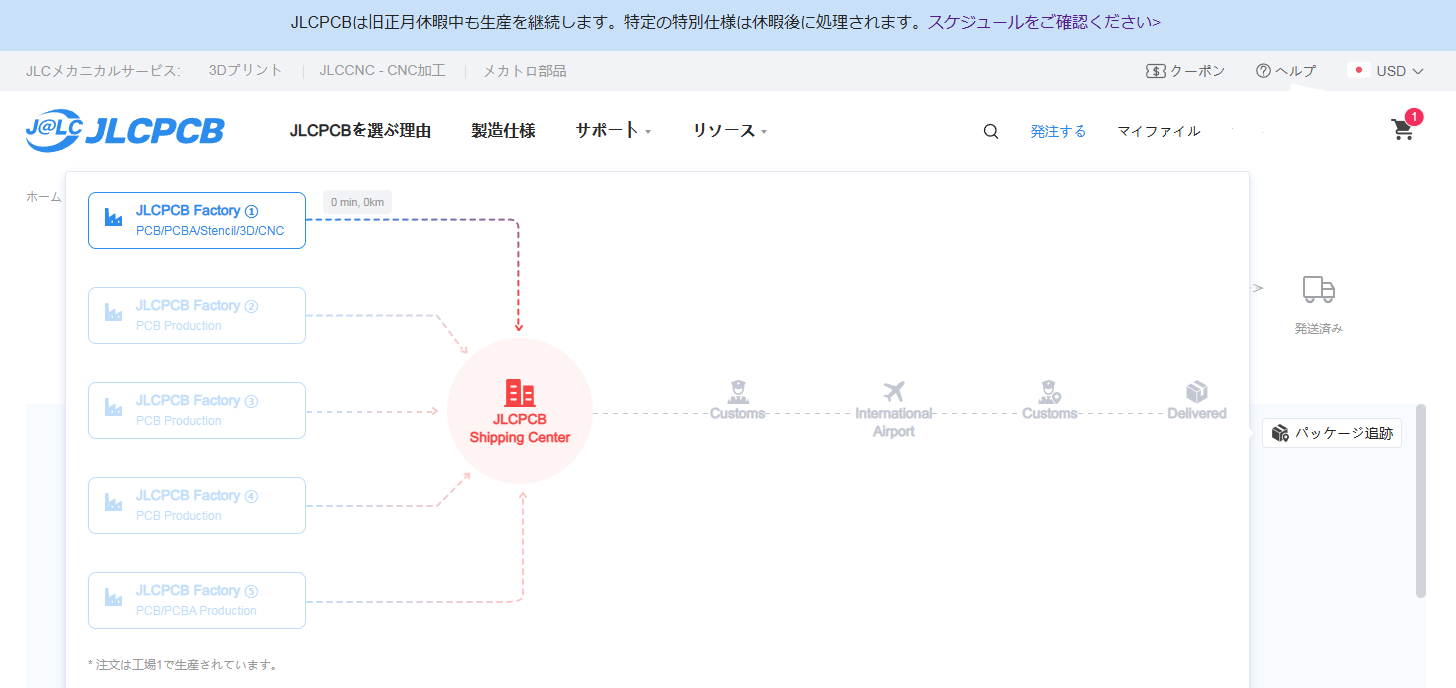
Task: Select the JLCPCB Factory ③ PCB Production card
Action: point(197,410)
